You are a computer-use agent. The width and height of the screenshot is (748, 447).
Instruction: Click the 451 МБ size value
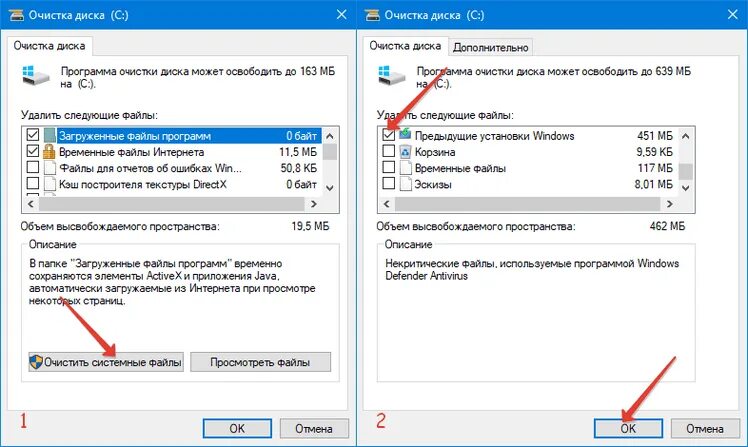tap(654, 136)
